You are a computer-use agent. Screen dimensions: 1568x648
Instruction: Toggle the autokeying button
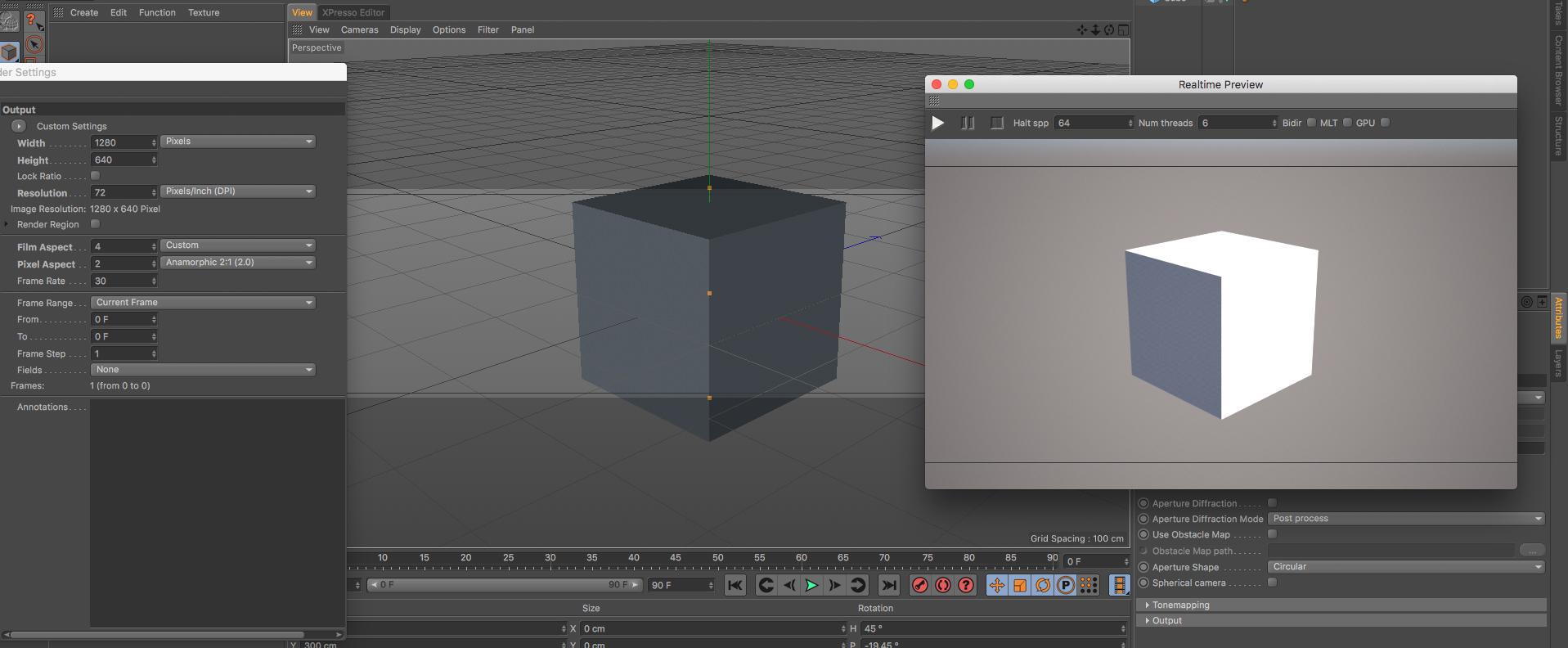click(x=943, y=585)
